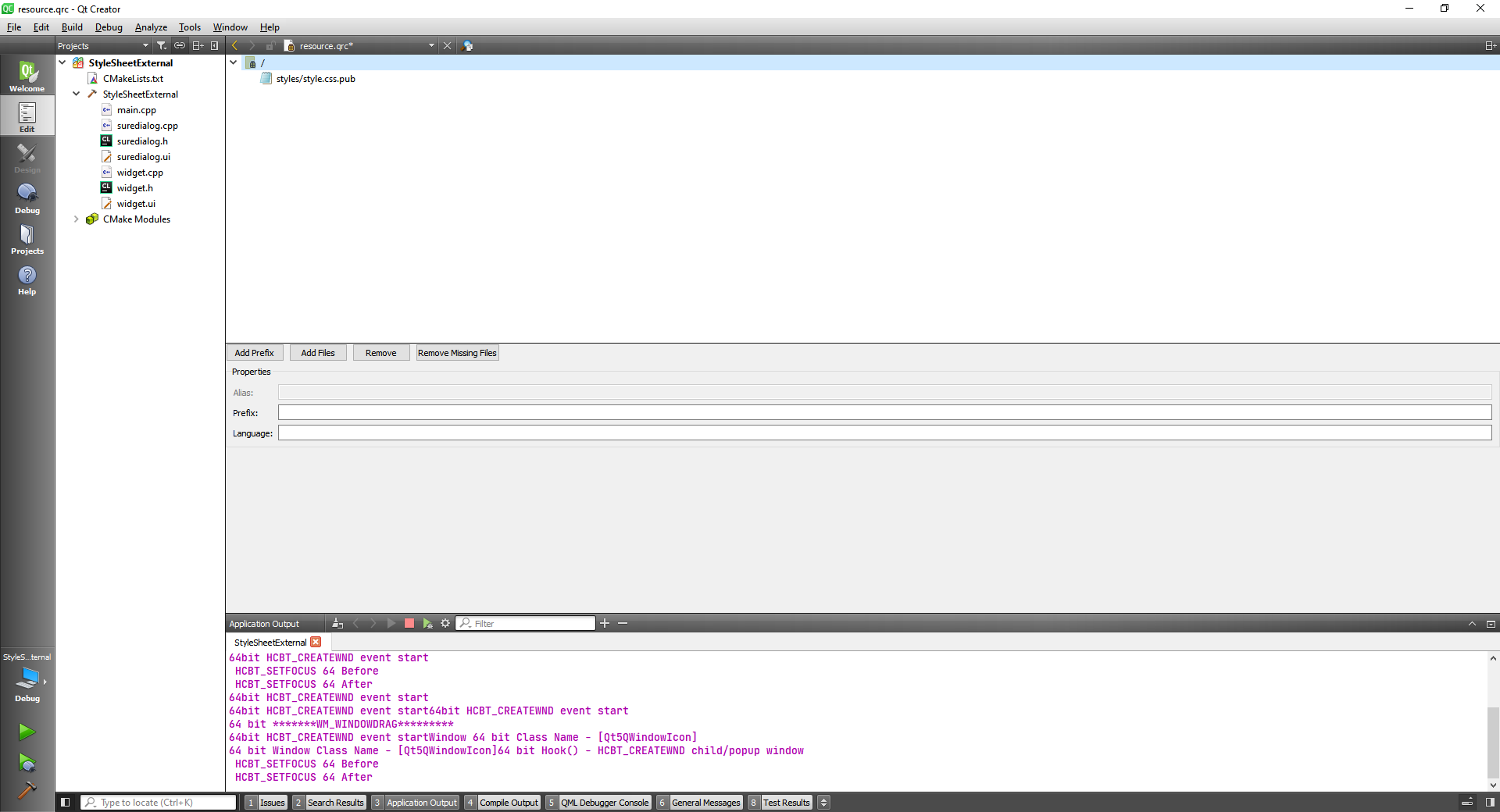Open the Compile Output pane
This screenshot has width=1500, height=812.
(x=502, y=802)
